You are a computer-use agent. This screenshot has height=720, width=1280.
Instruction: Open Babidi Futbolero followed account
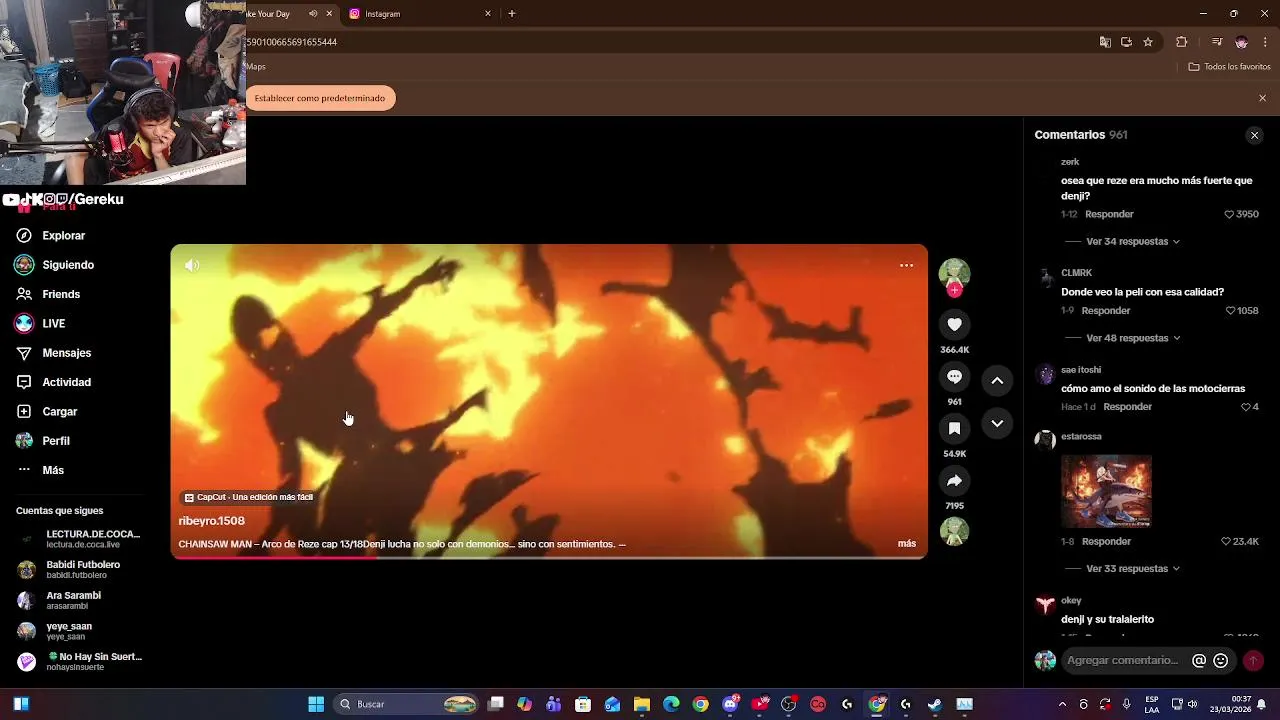pyautogui.click(x=80, y=570)
